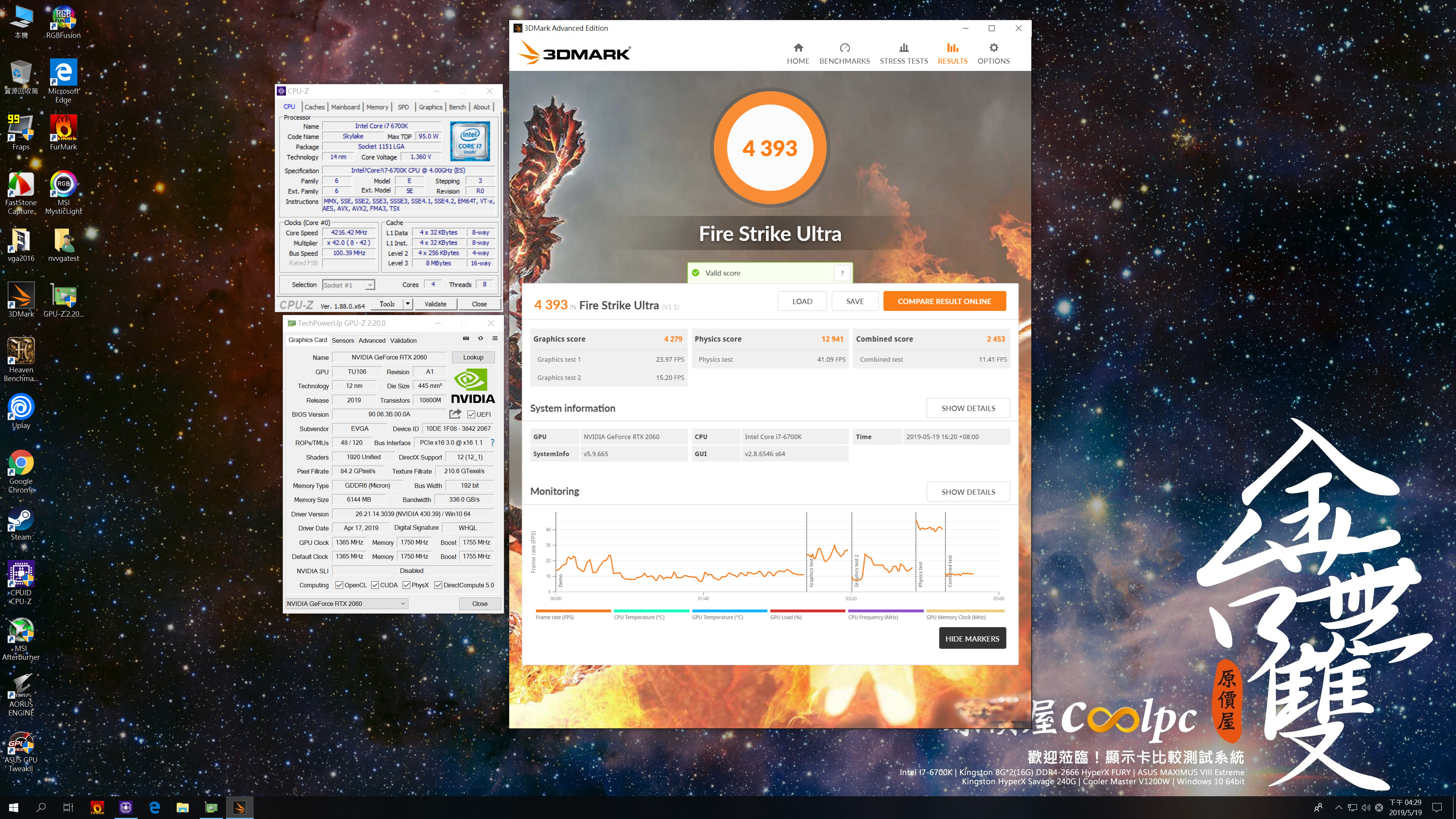
Task: Launch FurMark desktop shortcut
Action: coord(63,132)
